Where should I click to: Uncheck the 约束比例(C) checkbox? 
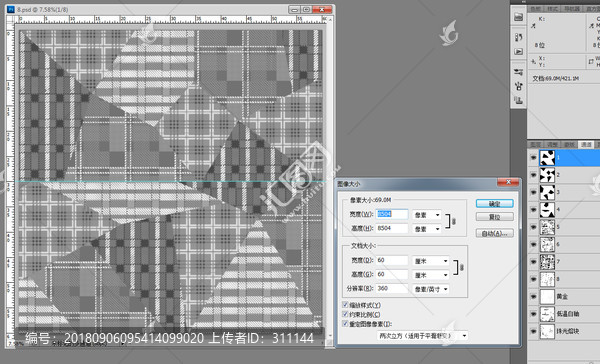345,315
